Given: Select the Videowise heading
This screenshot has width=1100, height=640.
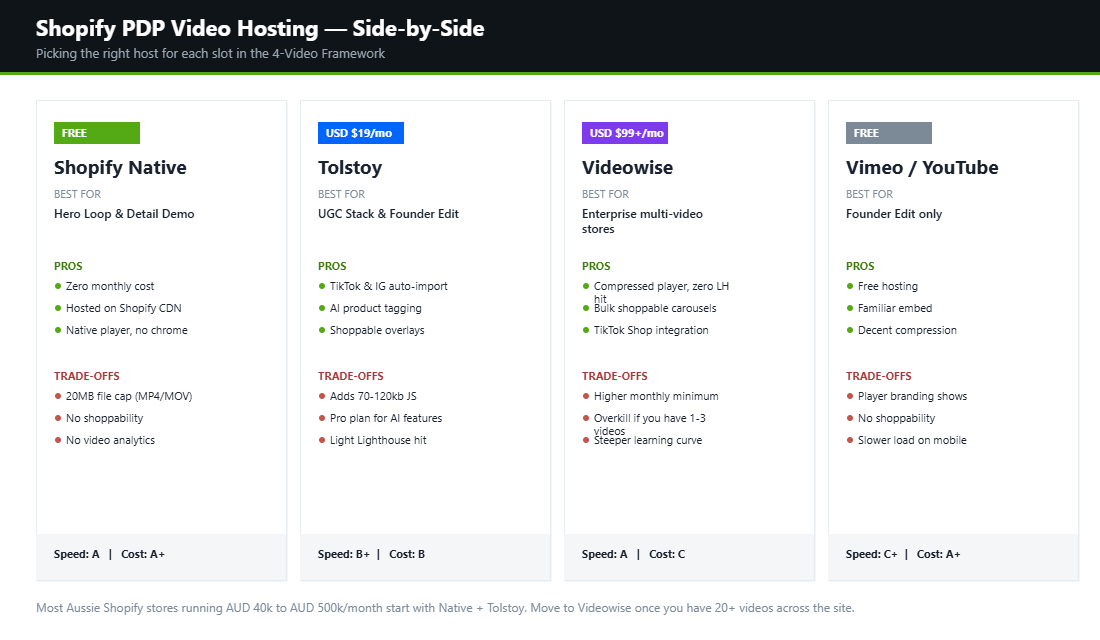Looking at the screenshot, I should (627, 168).
